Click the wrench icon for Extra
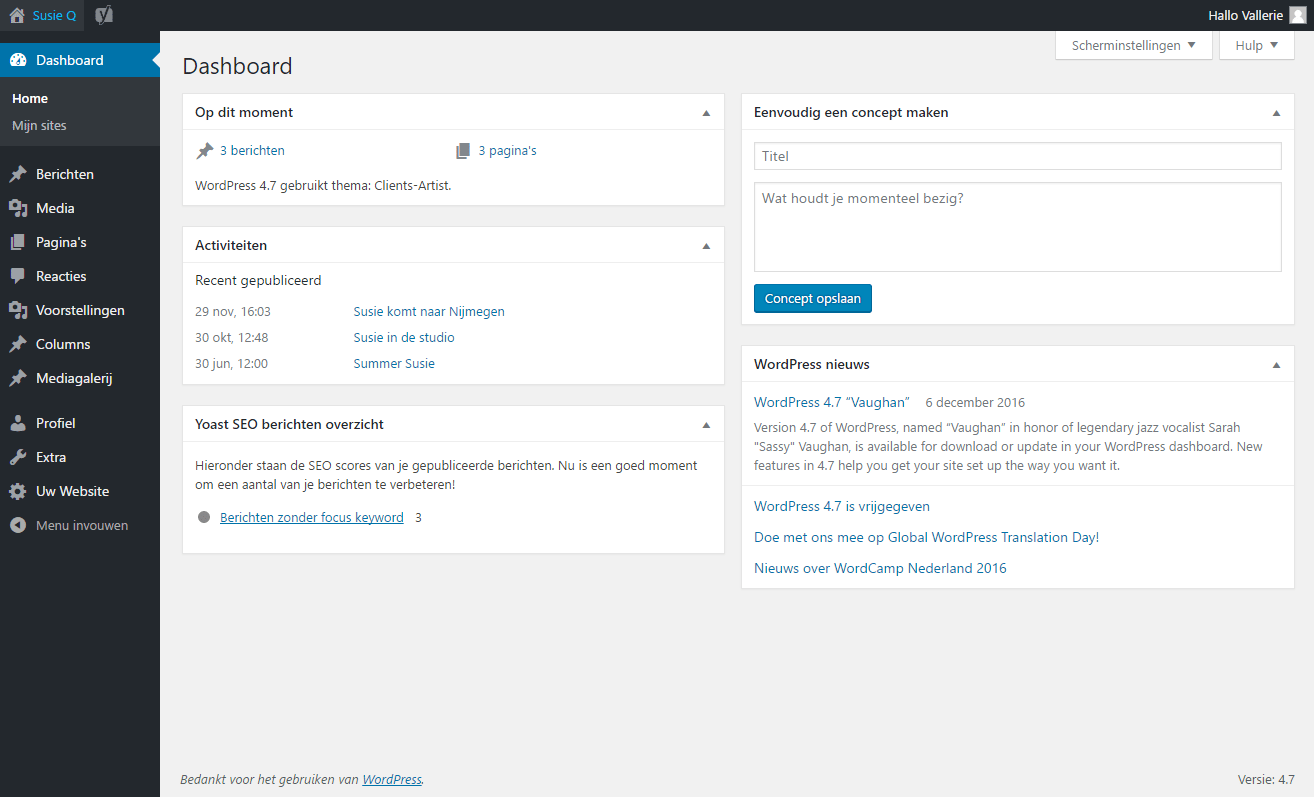1314x797 pixels. 18,457
